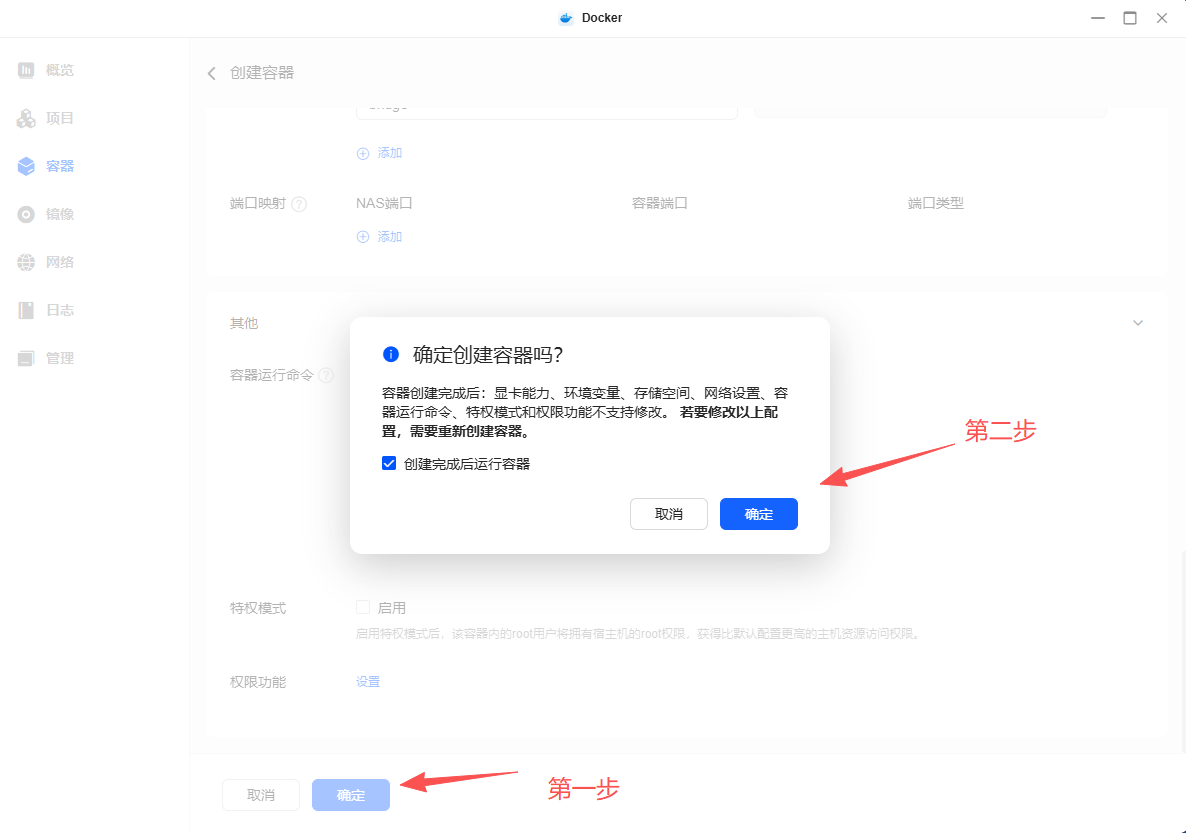The image size is (1186, 833).
Task: Select the Container (容器) cube icon
Action: click(26, 166)
